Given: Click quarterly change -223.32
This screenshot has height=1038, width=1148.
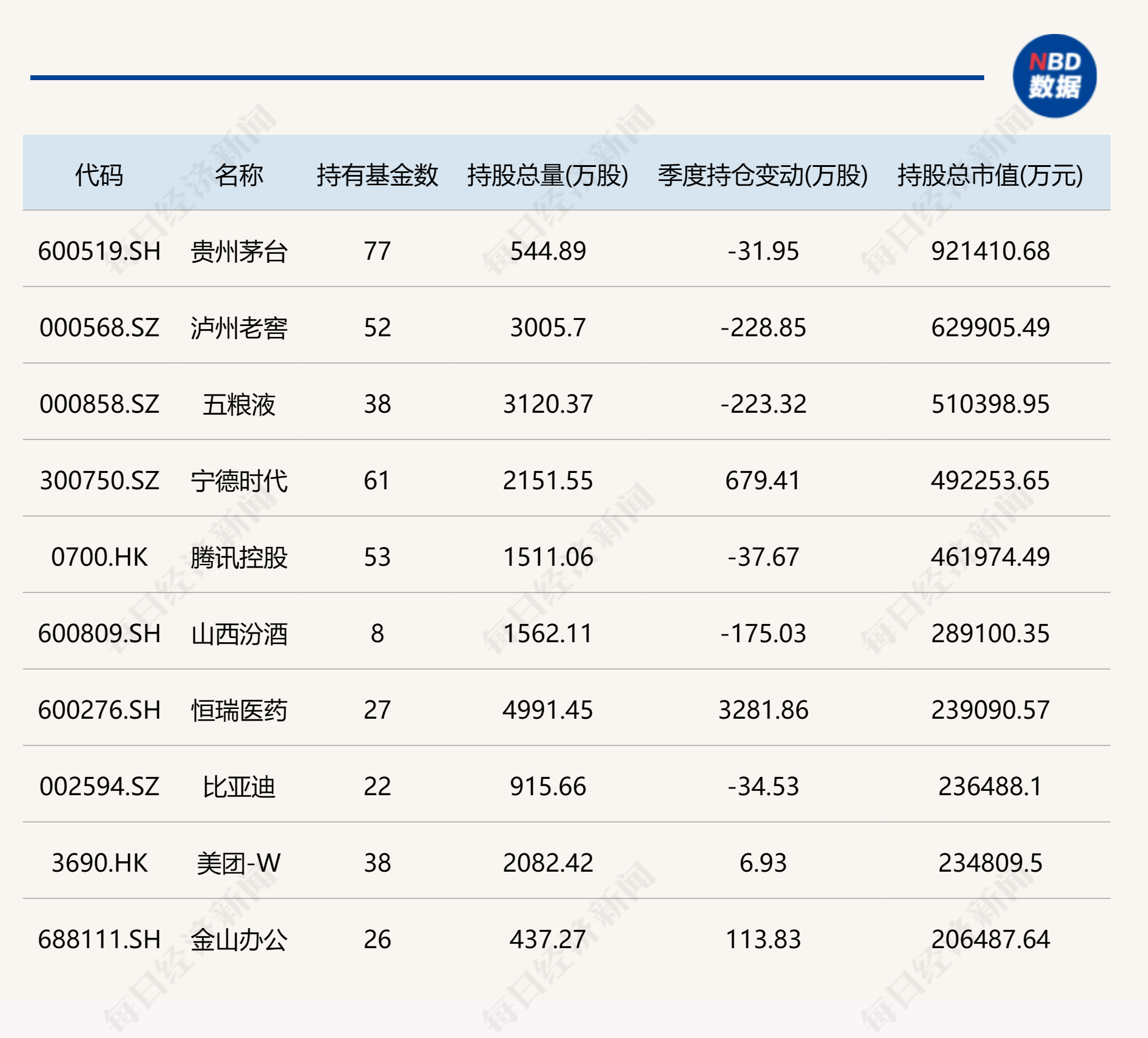Looking at the screenshot, I should tap(763, 404).
